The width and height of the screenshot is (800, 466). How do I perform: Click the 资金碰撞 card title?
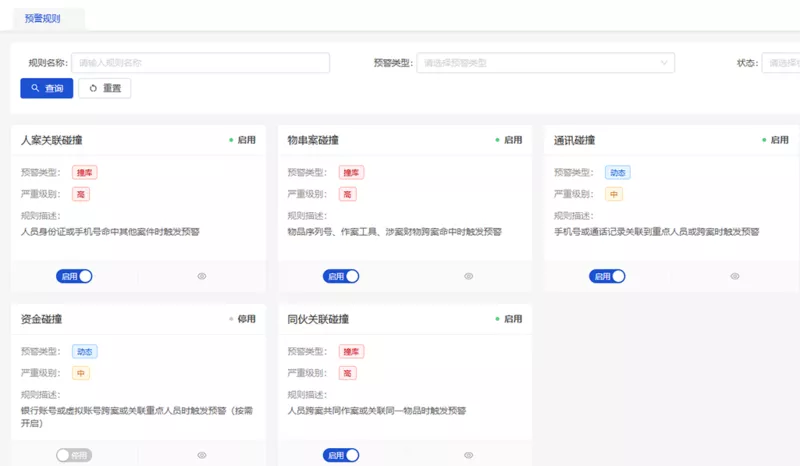pos(41,319)
